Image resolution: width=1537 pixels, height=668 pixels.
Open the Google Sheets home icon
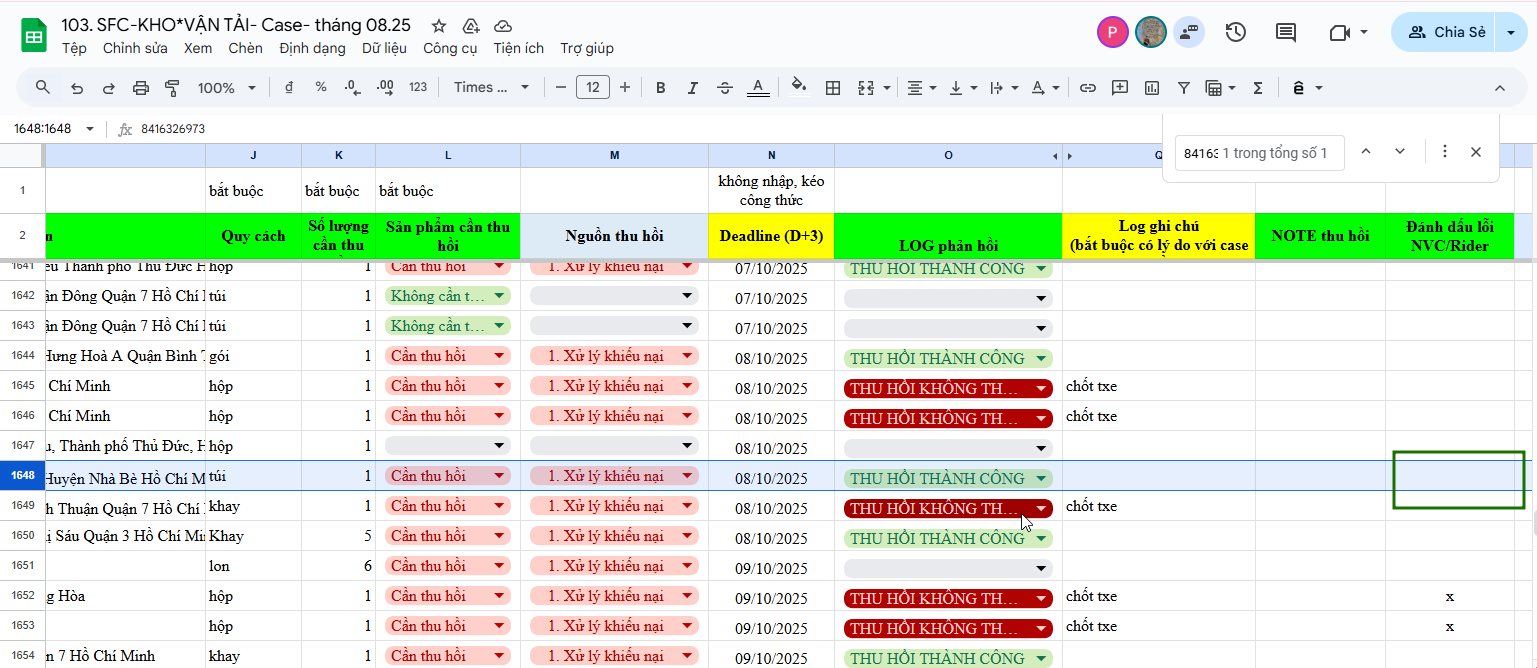point(34,36)
